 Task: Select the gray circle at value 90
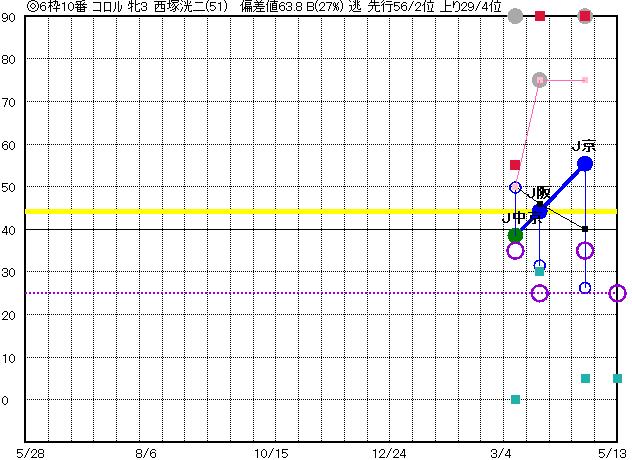(x=515, y=16)
